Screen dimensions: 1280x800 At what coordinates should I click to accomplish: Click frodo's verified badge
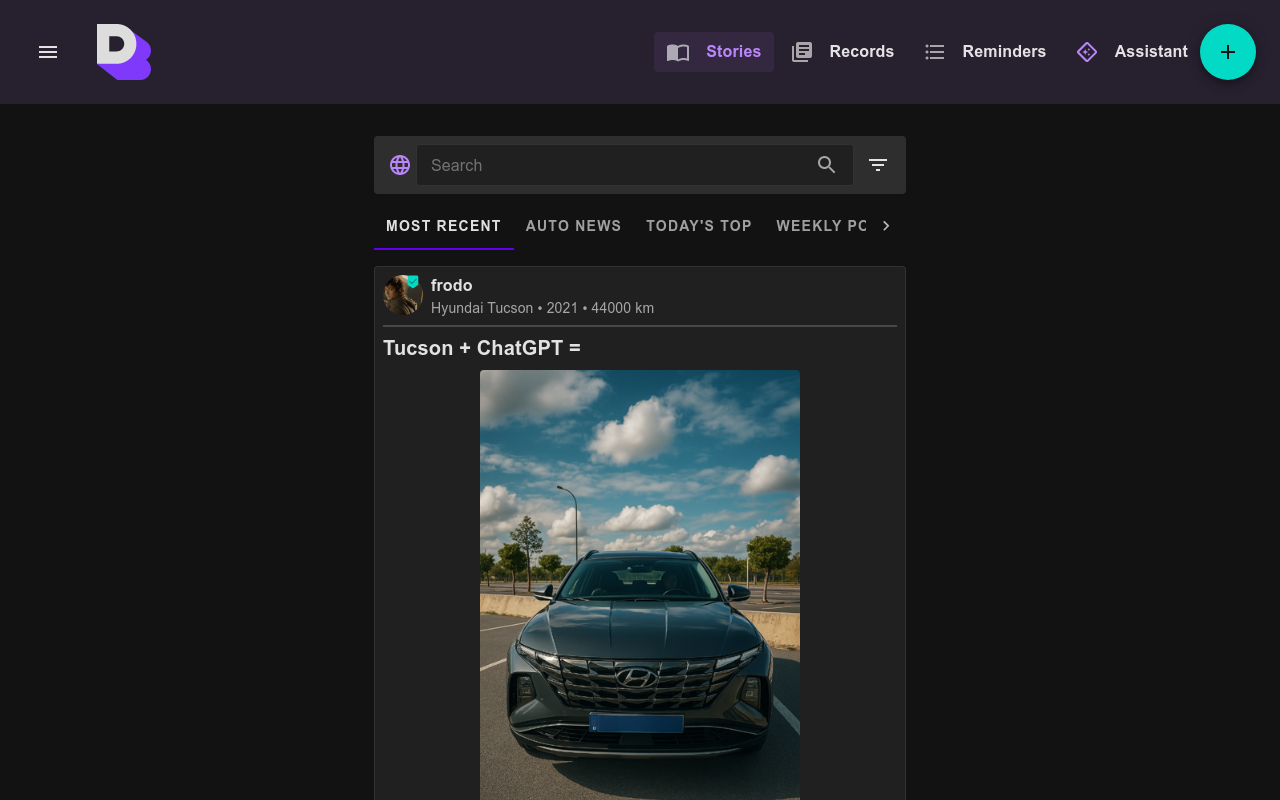[x=413, y=281]
